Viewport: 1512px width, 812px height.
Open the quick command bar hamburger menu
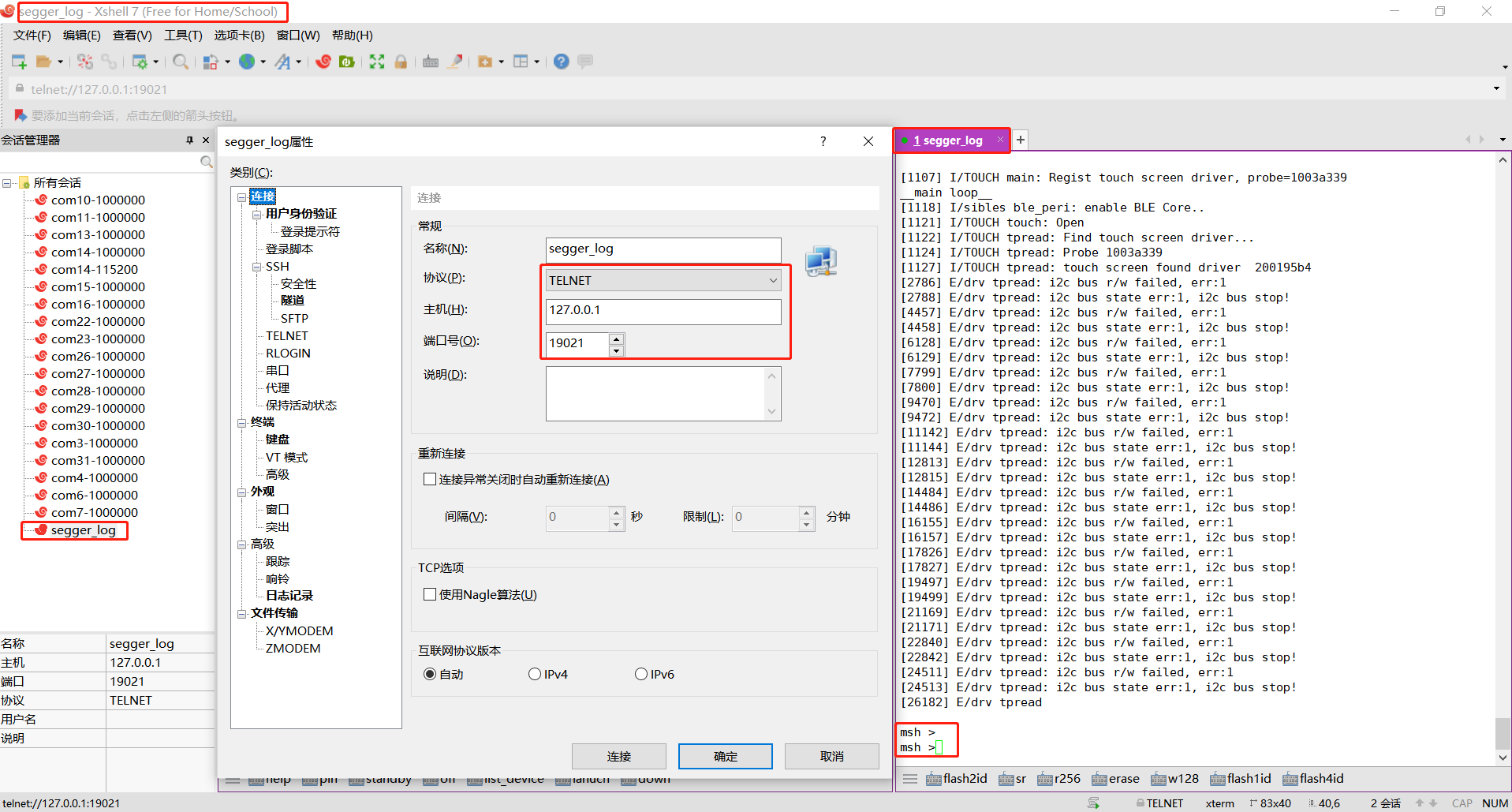[x=910, y=779]
